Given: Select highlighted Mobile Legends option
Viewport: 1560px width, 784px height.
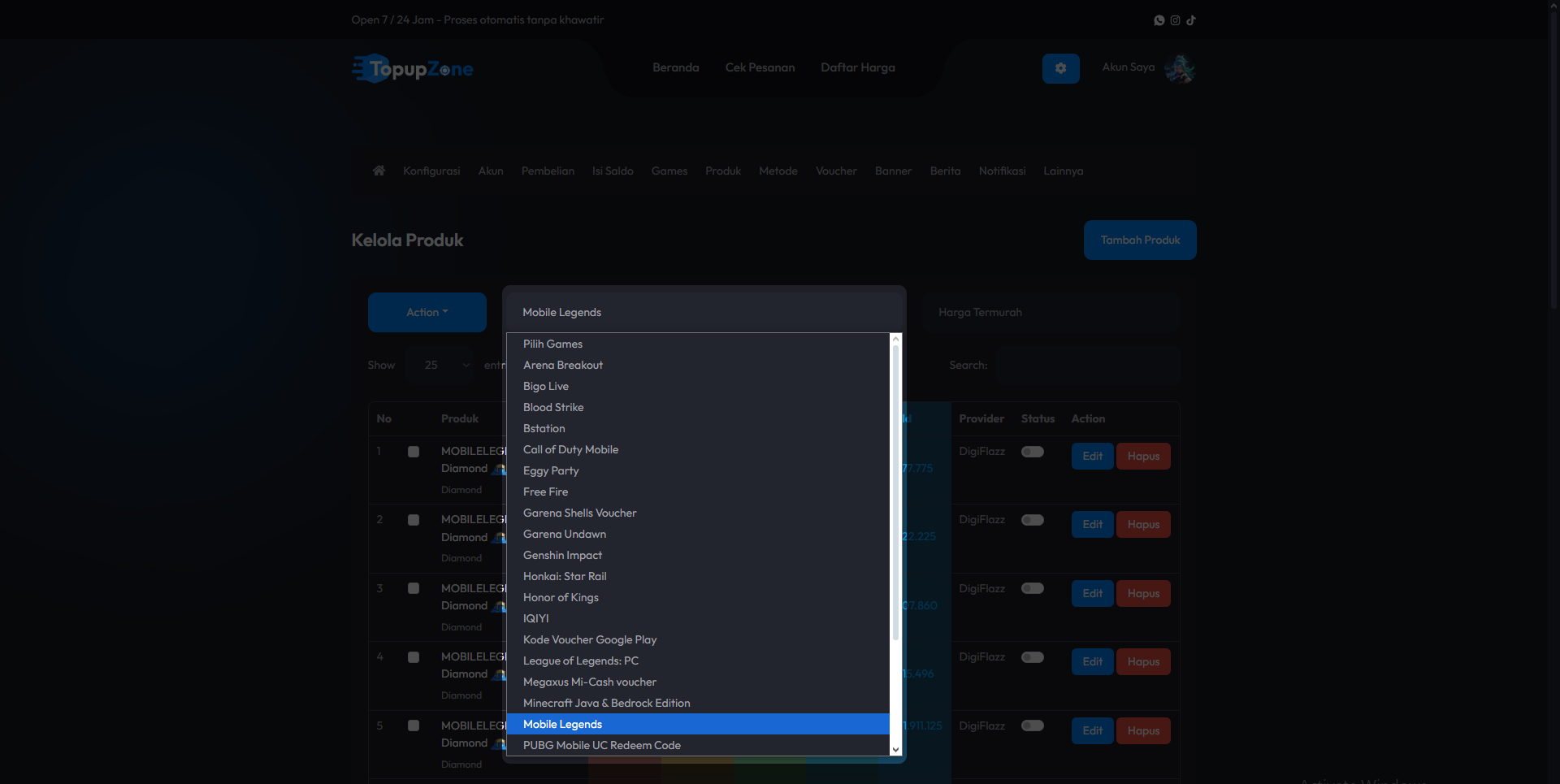Looking at the screenshot, I should tap(698, 724).
